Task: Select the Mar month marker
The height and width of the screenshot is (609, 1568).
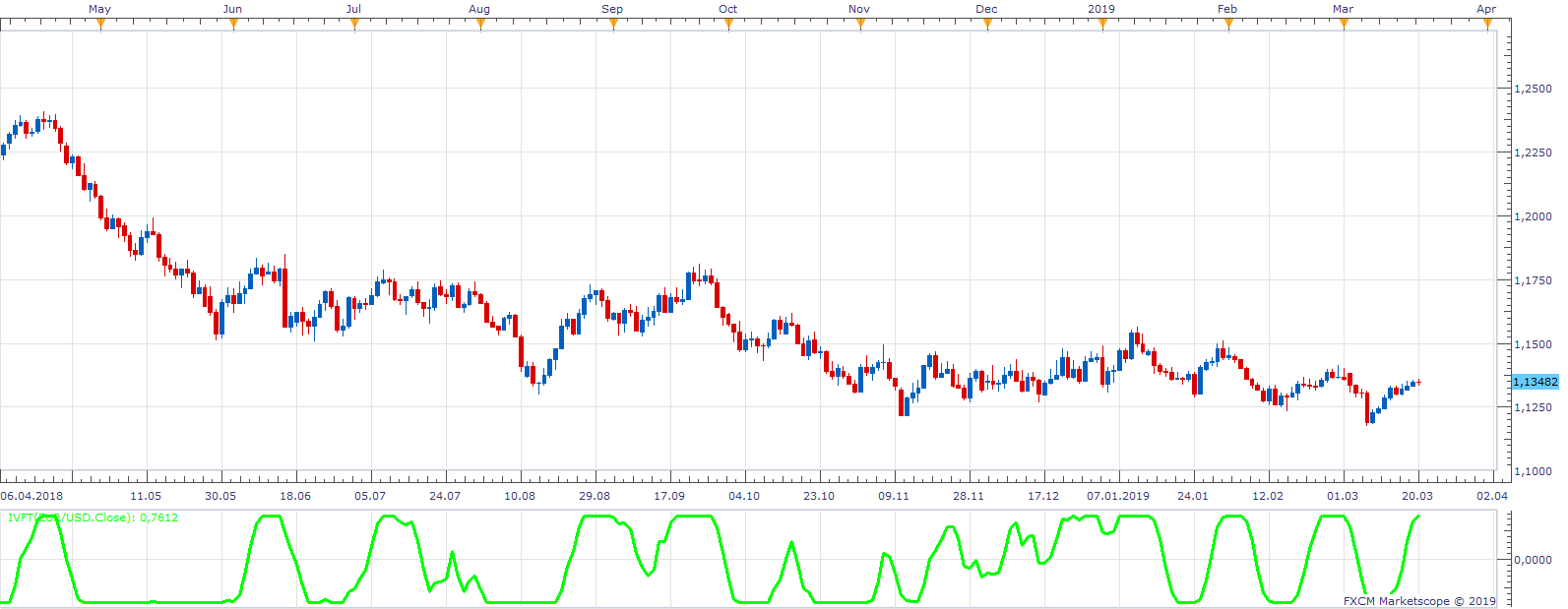Action: (1344, 25)
